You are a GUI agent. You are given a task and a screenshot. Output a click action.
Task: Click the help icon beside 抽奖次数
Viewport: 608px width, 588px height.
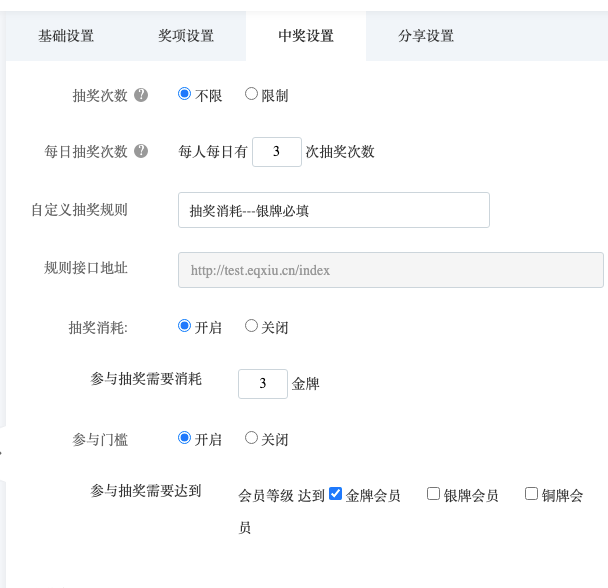(x=141, y=95)
